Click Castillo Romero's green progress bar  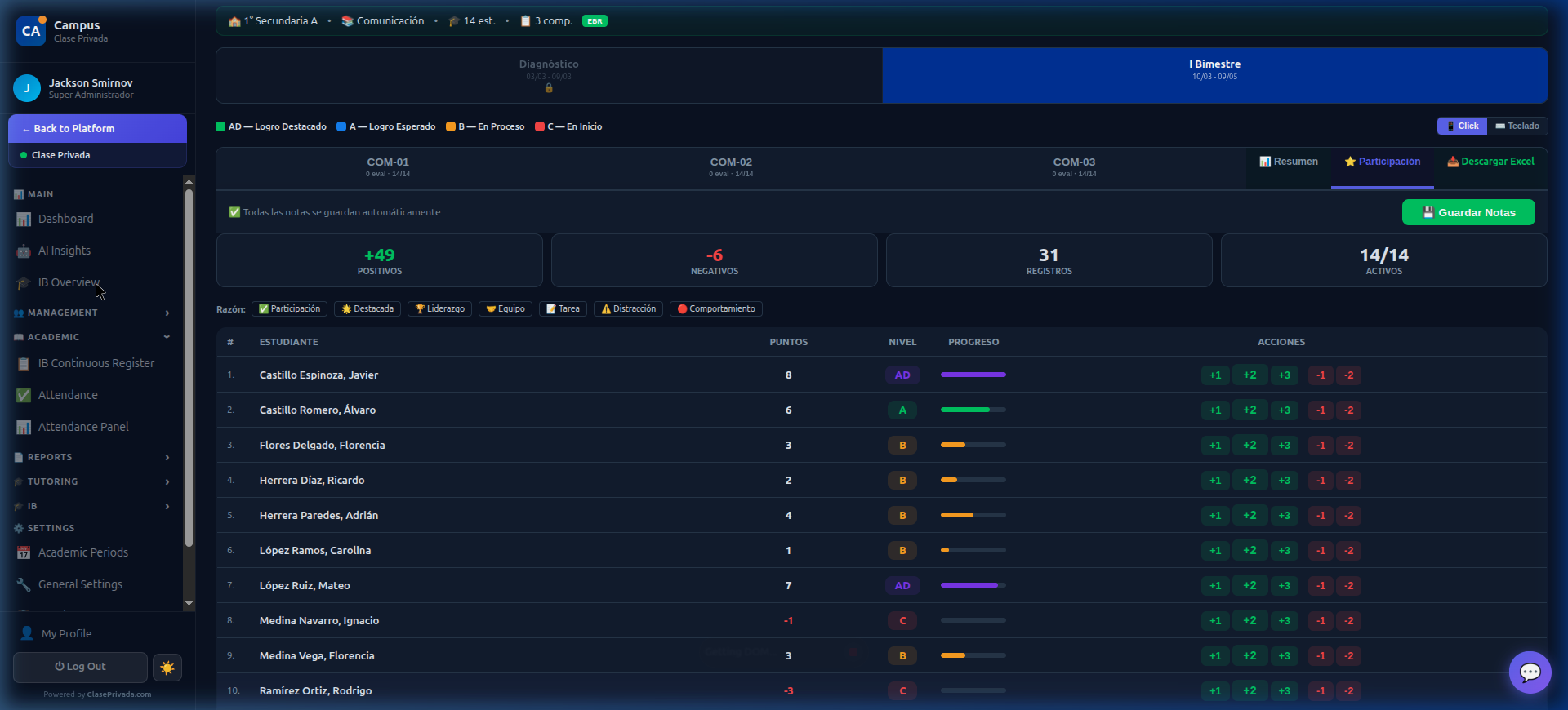[973, 410]
